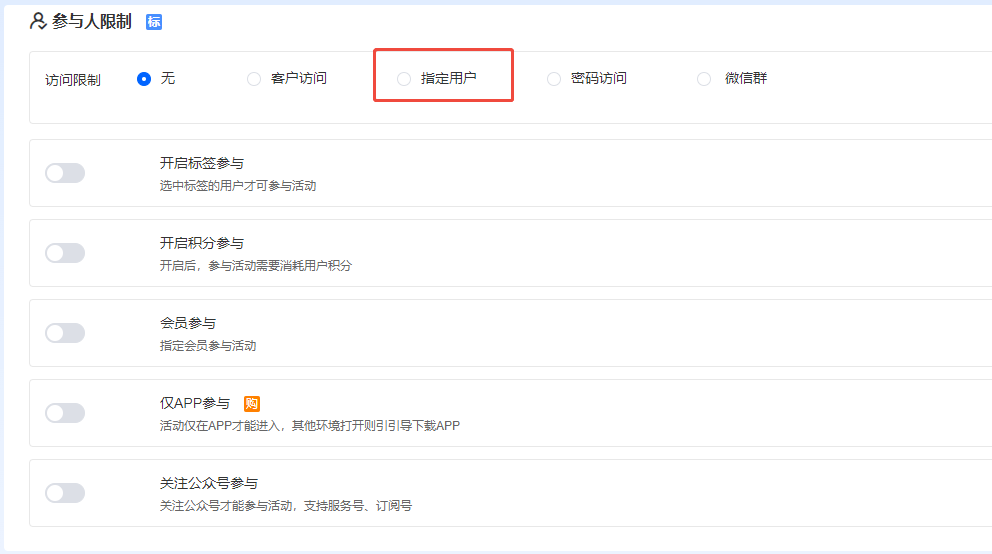Click the 指定会员参与活动 description text

pyautogui.click(x=208, y=346)
